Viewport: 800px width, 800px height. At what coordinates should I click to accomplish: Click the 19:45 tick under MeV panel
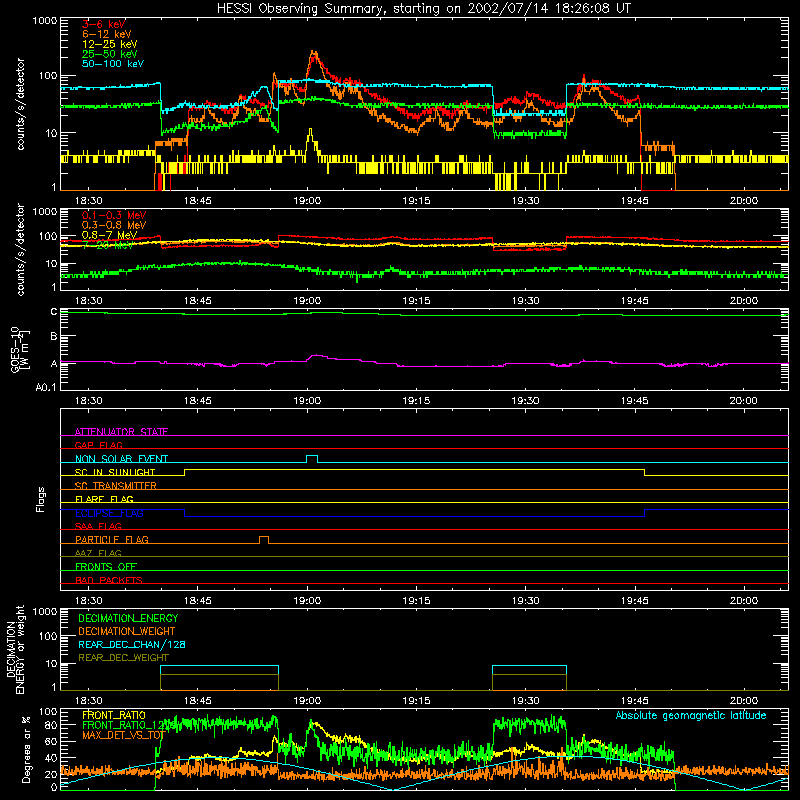635,301
